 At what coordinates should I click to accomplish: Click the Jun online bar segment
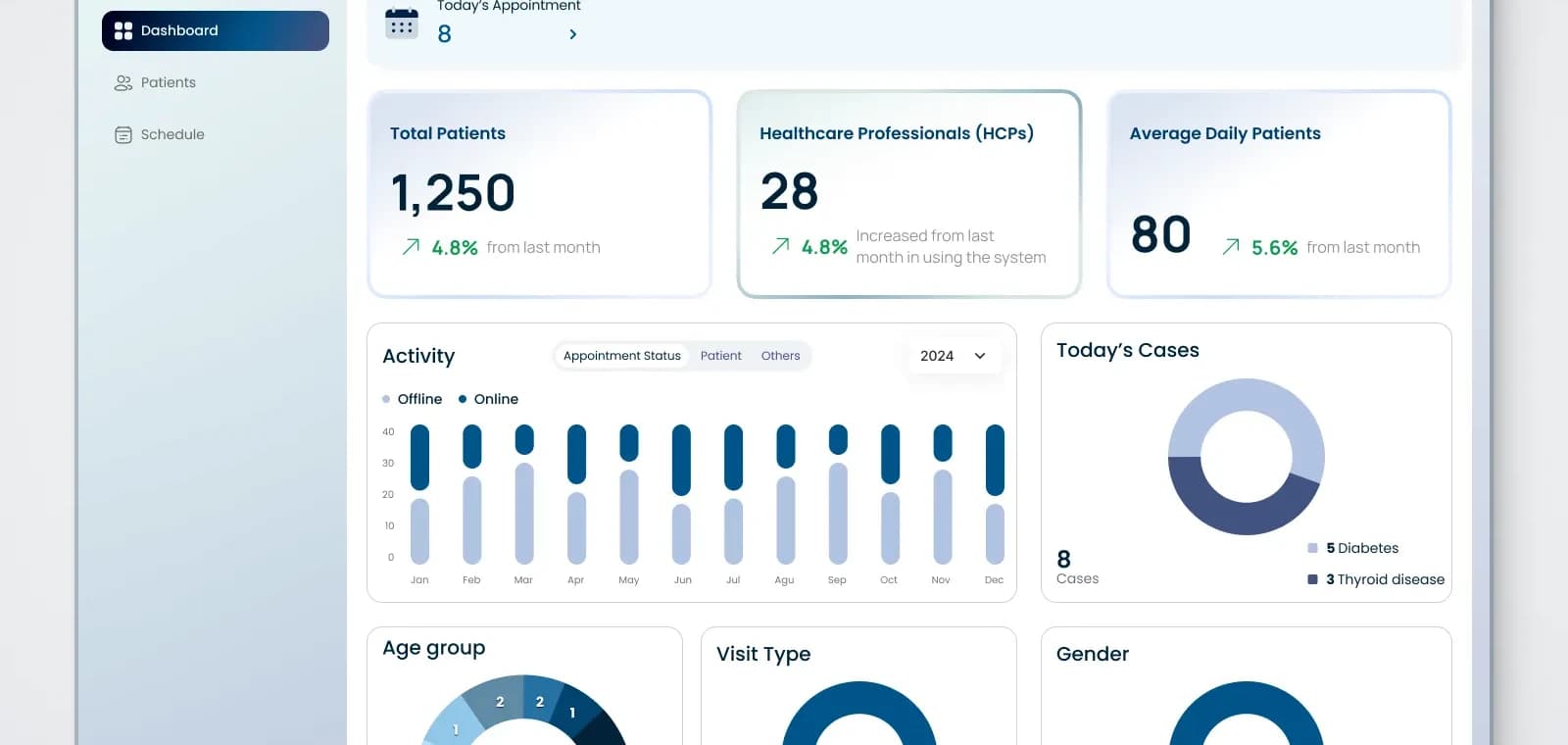click(x=681, y=460)
